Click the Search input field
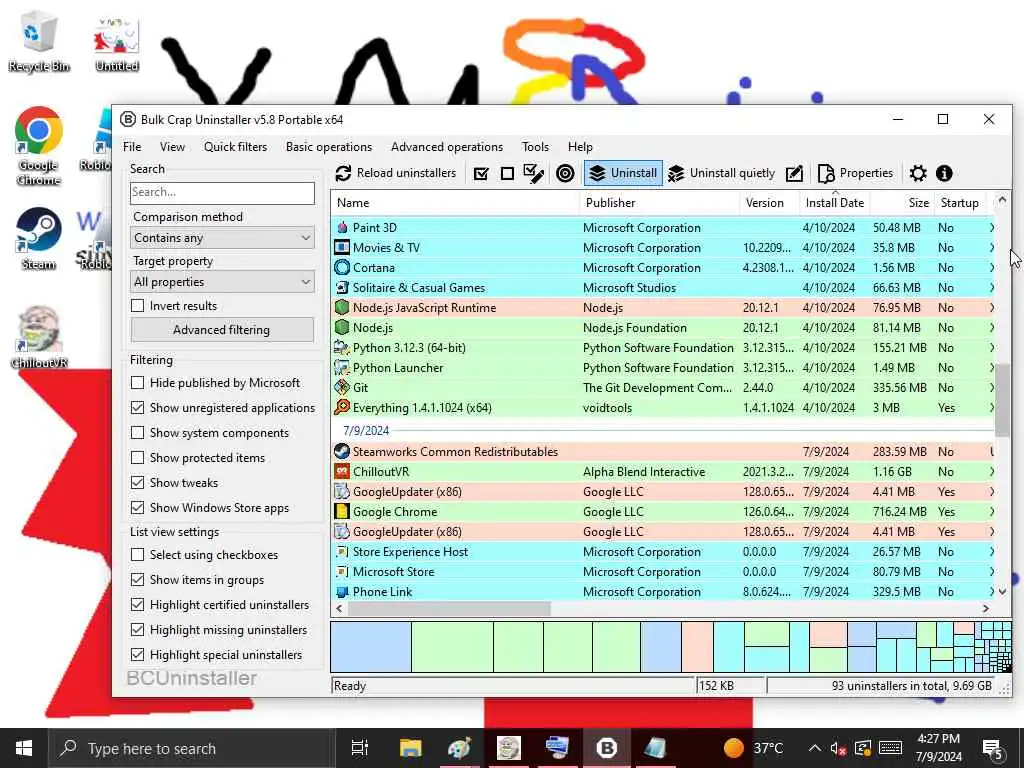 (x=222, y=192)
